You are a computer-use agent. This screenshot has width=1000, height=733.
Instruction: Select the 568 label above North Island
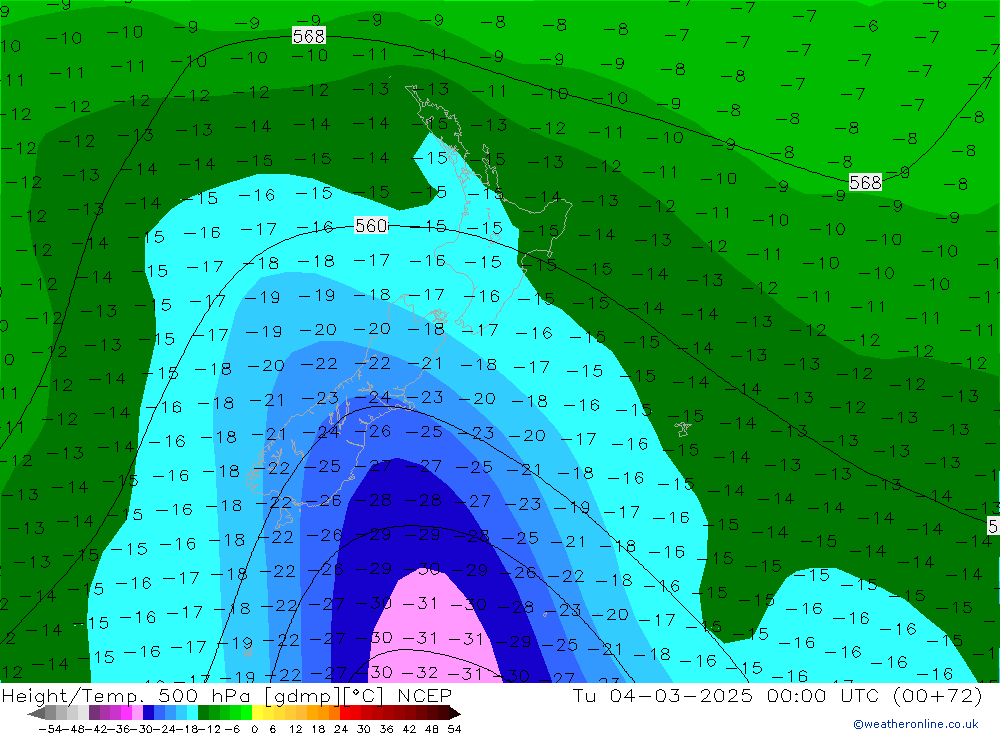[309, 36]
